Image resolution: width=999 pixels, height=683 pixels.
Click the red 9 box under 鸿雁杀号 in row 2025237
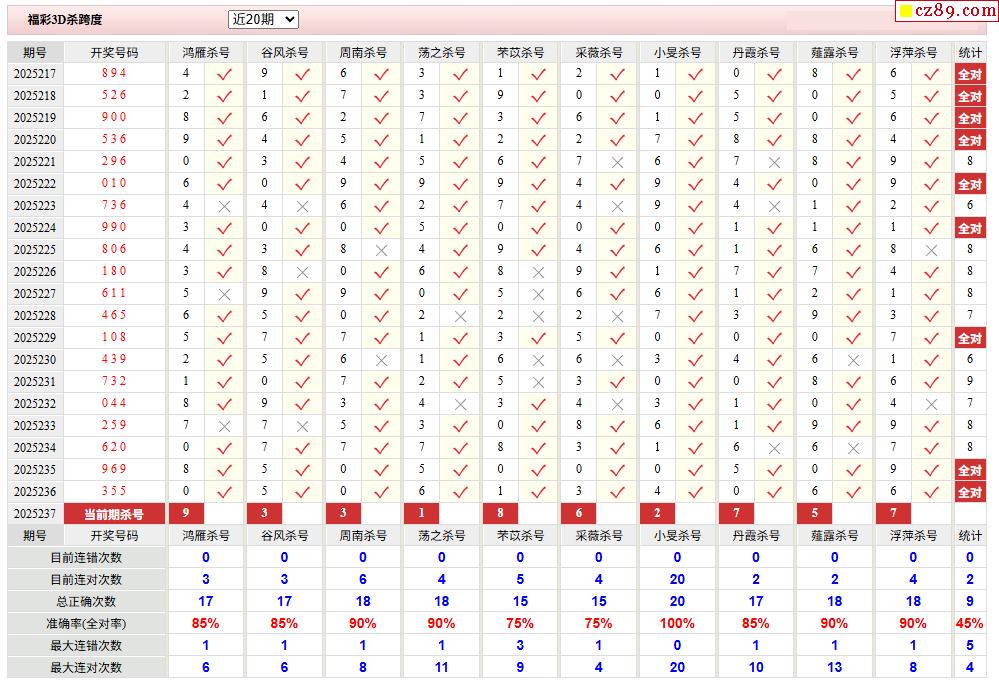186,513
